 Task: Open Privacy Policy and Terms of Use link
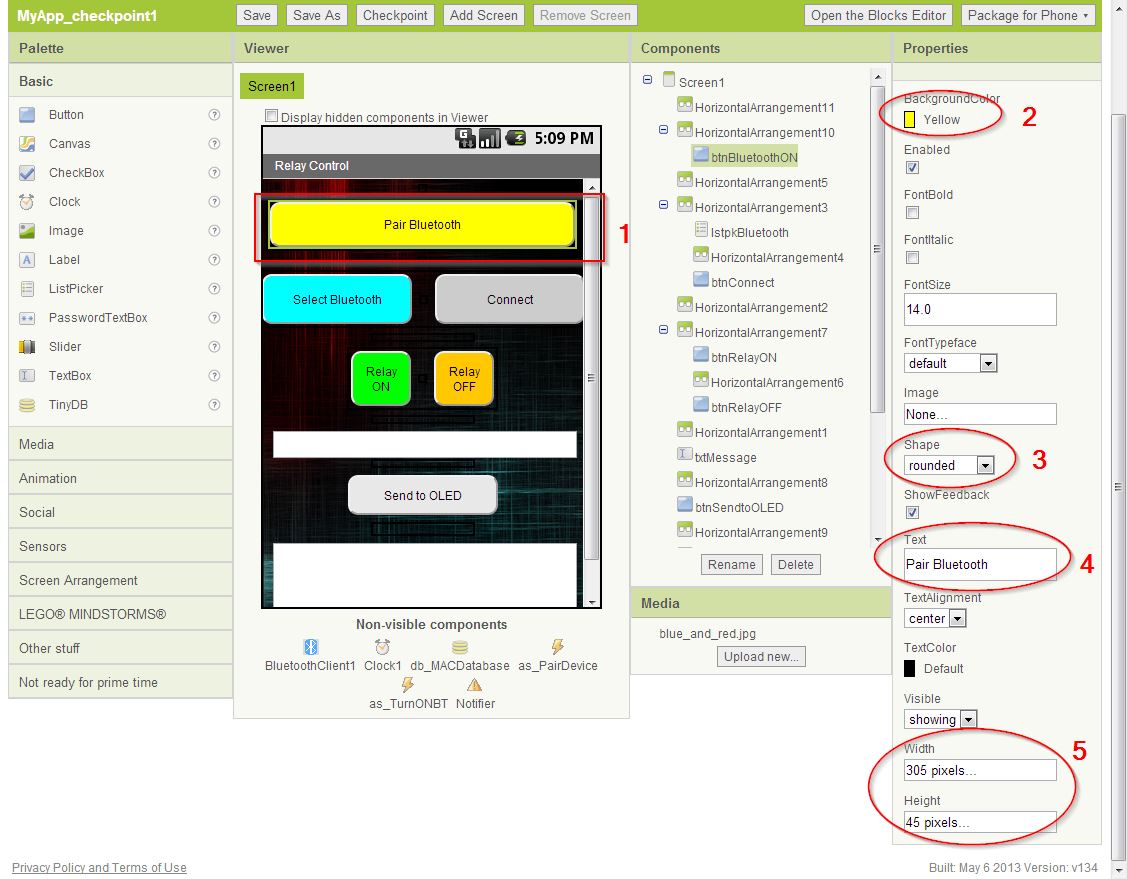[99, 868]
